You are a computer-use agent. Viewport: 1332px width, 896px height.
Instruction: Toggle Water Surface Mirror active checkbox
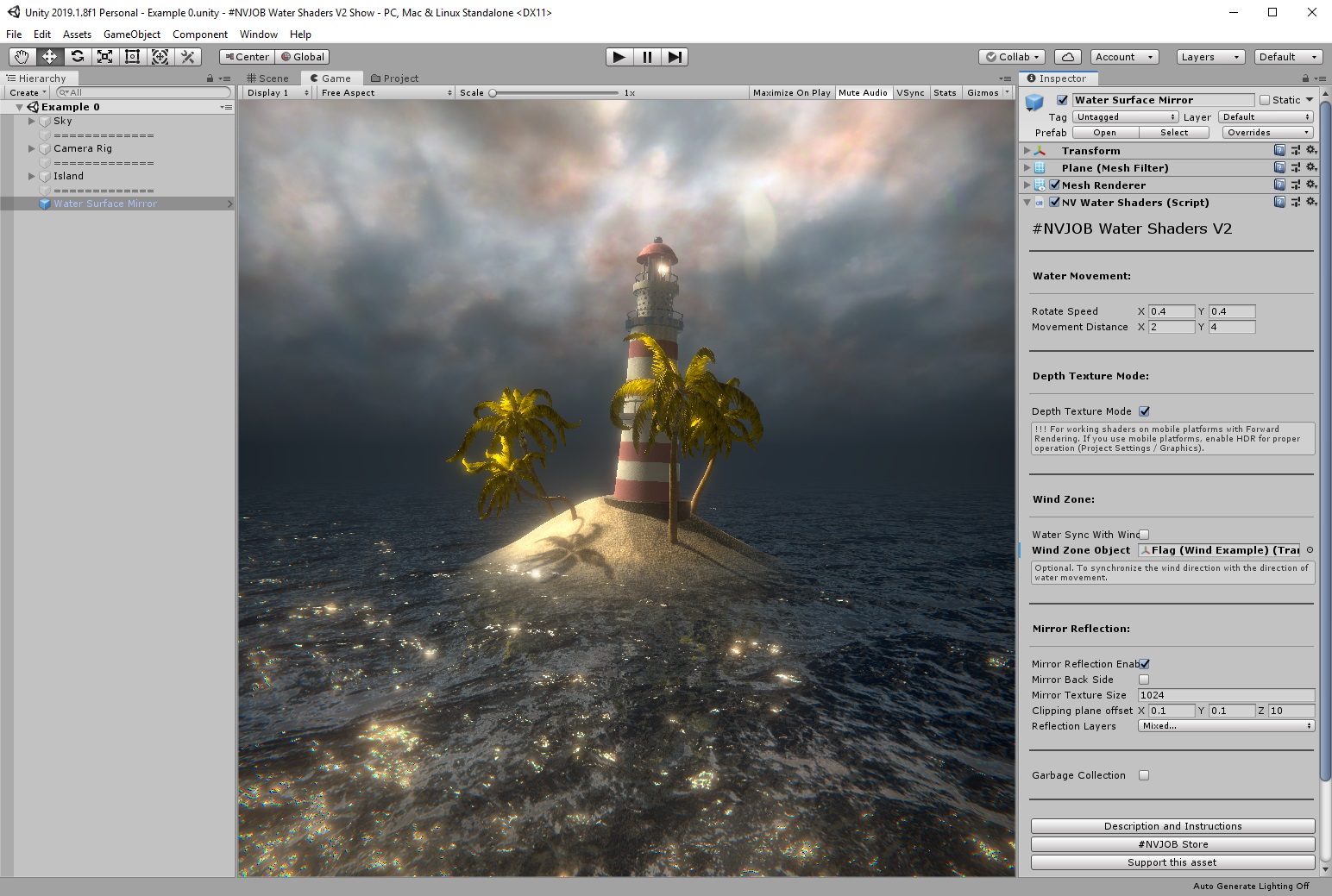(1062, 100)
